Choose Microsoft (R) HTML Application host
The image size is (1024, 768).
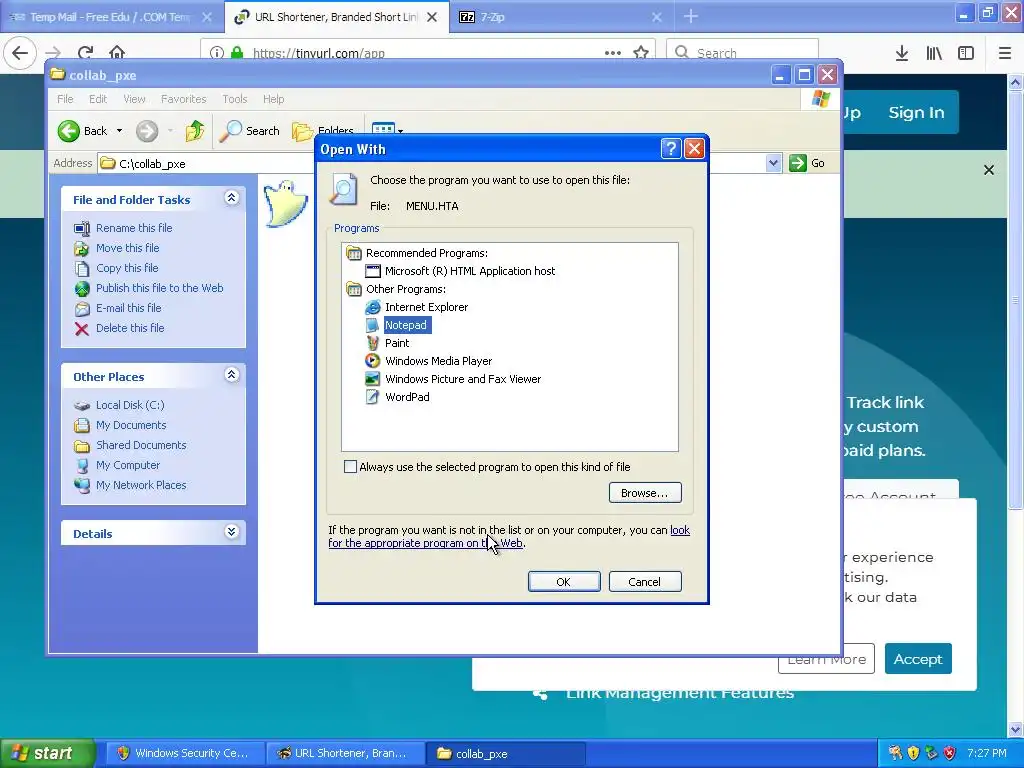click(x=470, y=271)
